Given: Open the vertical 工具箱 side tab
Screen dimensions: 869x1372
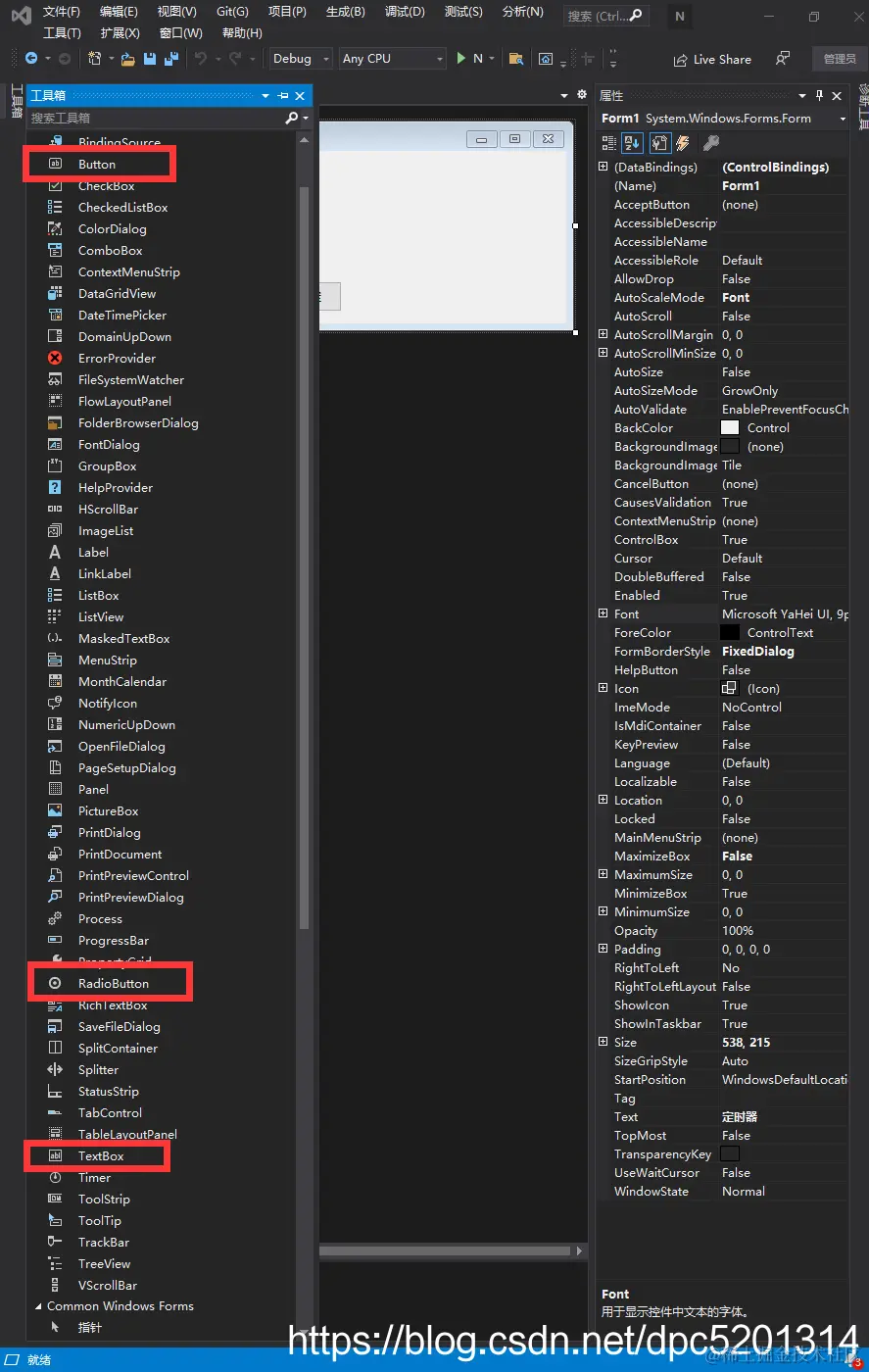Looking at the screenshot, I should pos(16,100).
